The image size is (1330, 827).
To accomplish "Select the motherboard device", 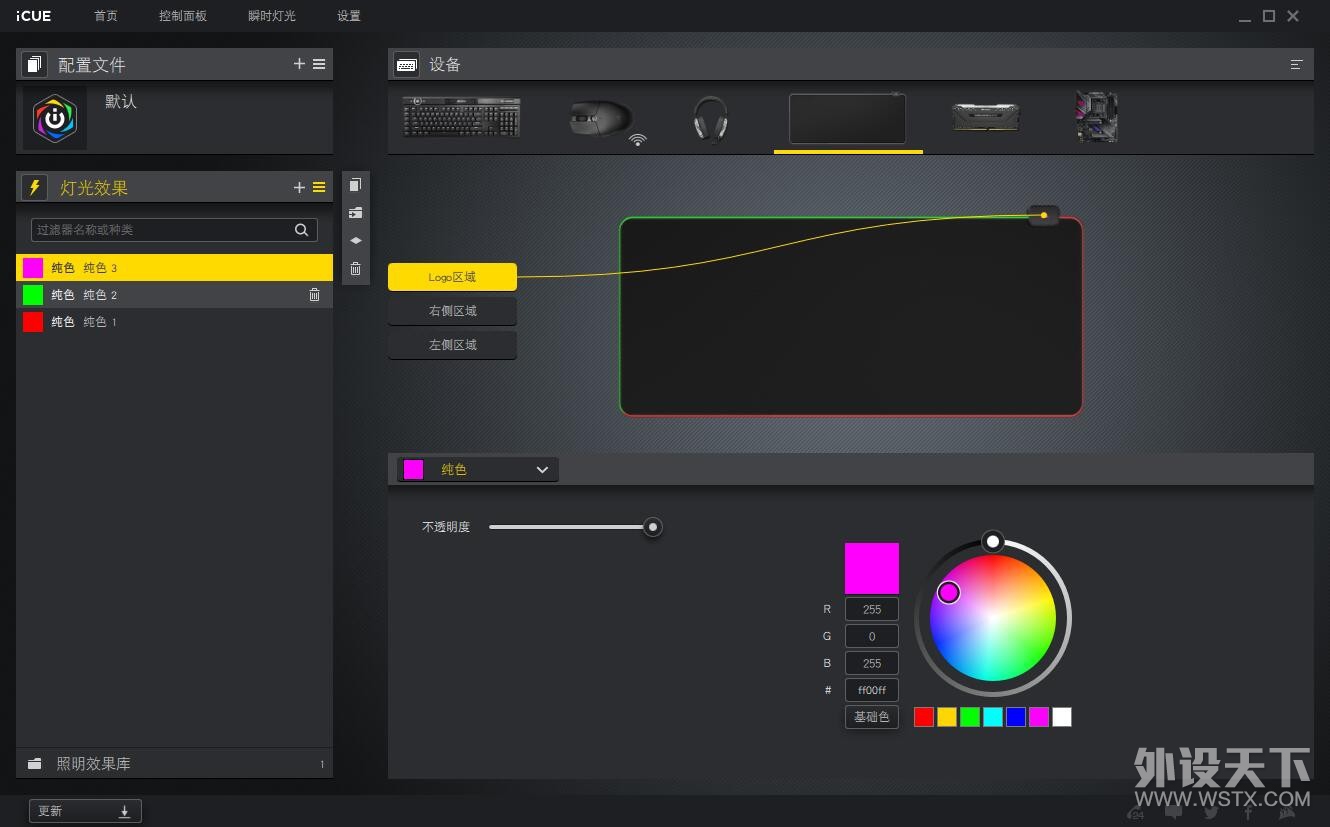I will 1096,117.
